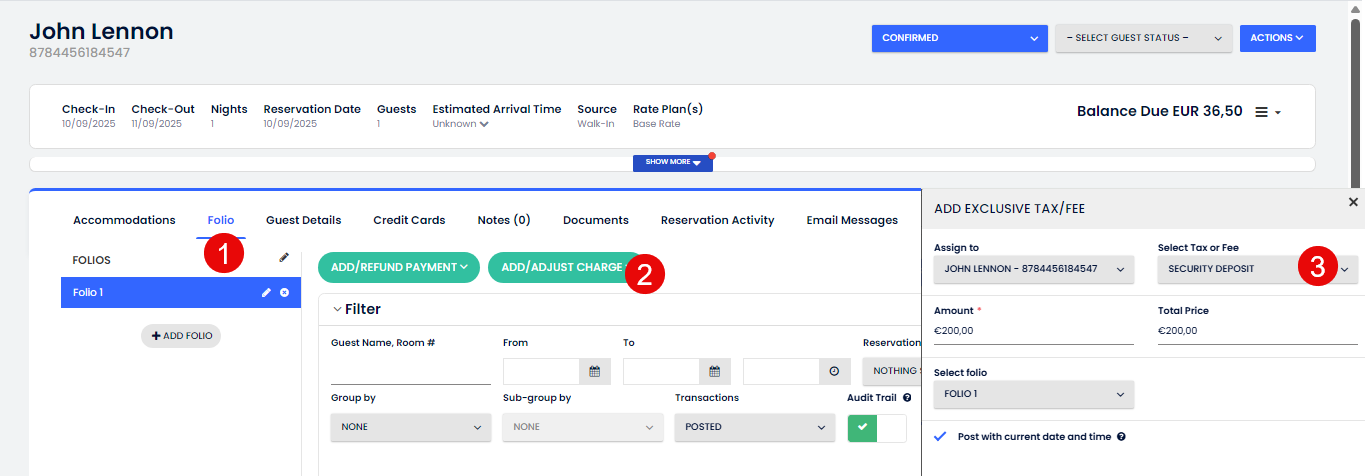Screen dimensions: 1365x476
Task: Collapse the Filter section
Action: point(337,309)
